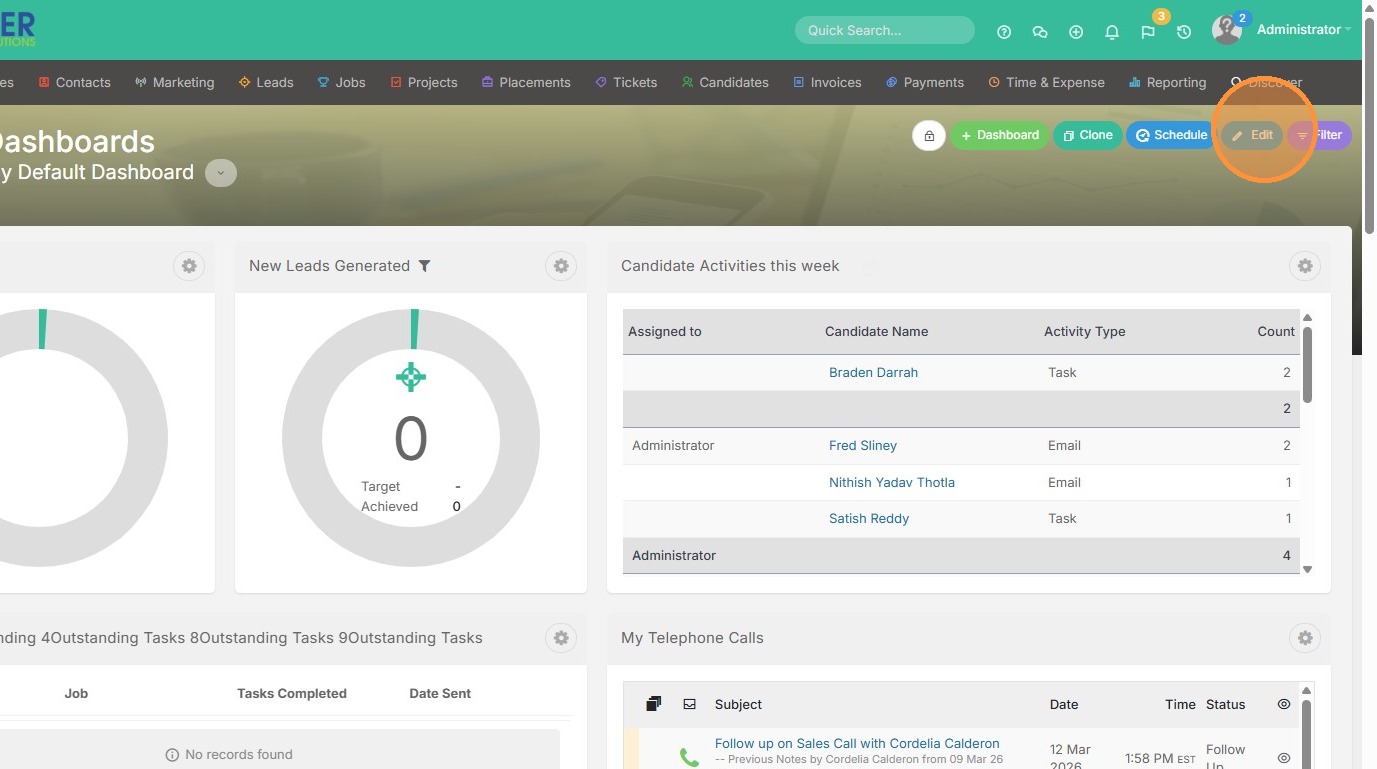Open the chat messages icon
1377x769 pixels.
click(1040, 32)
